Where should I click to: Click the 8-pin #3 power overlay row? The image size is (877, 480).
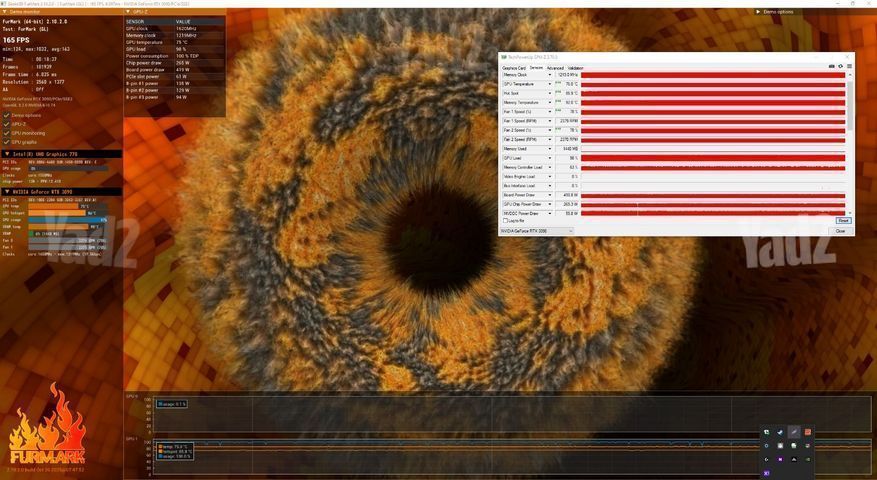coord(175,97)
